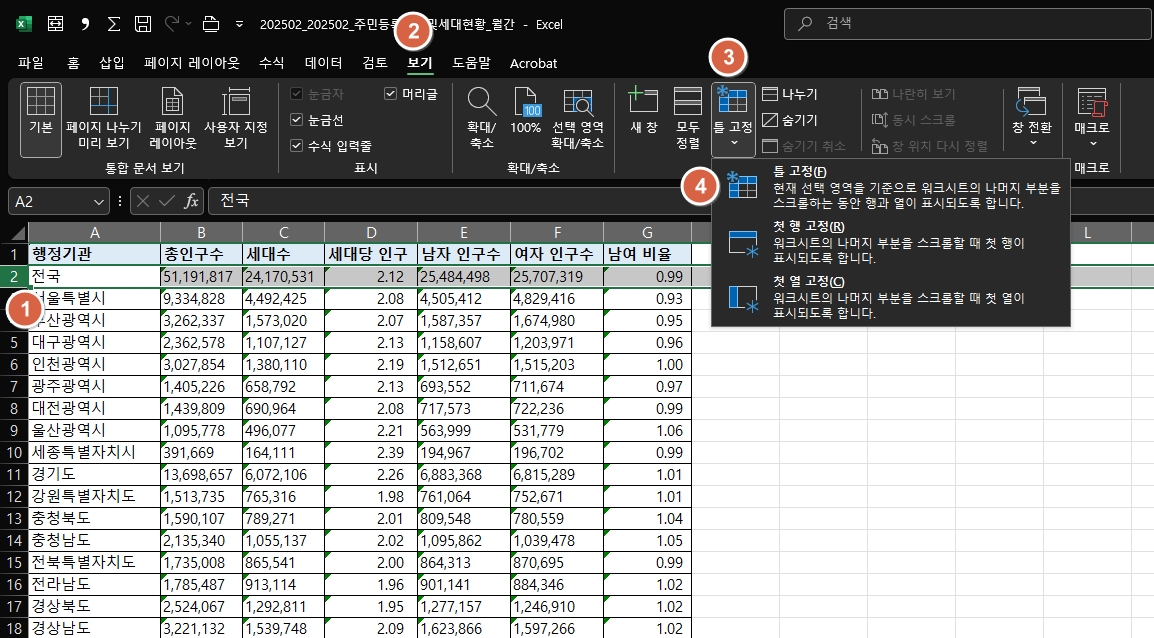Open the 검토 tab
1154x638 pixels.
(375, 63)
